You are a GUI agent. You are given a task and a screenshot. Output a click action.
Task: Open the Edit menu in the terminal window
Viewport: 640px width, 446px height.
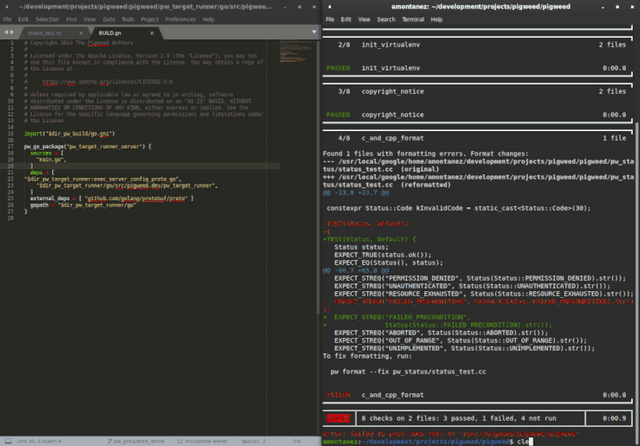pos(346,19)
